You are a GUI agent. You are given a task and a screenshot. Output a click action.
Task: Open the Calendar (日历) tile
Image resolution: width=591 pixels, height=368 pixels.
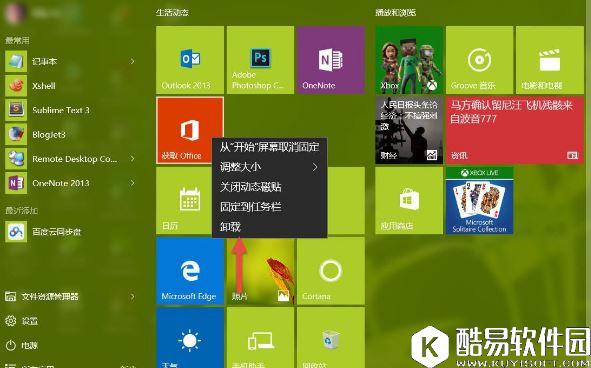tap(184, 200)
